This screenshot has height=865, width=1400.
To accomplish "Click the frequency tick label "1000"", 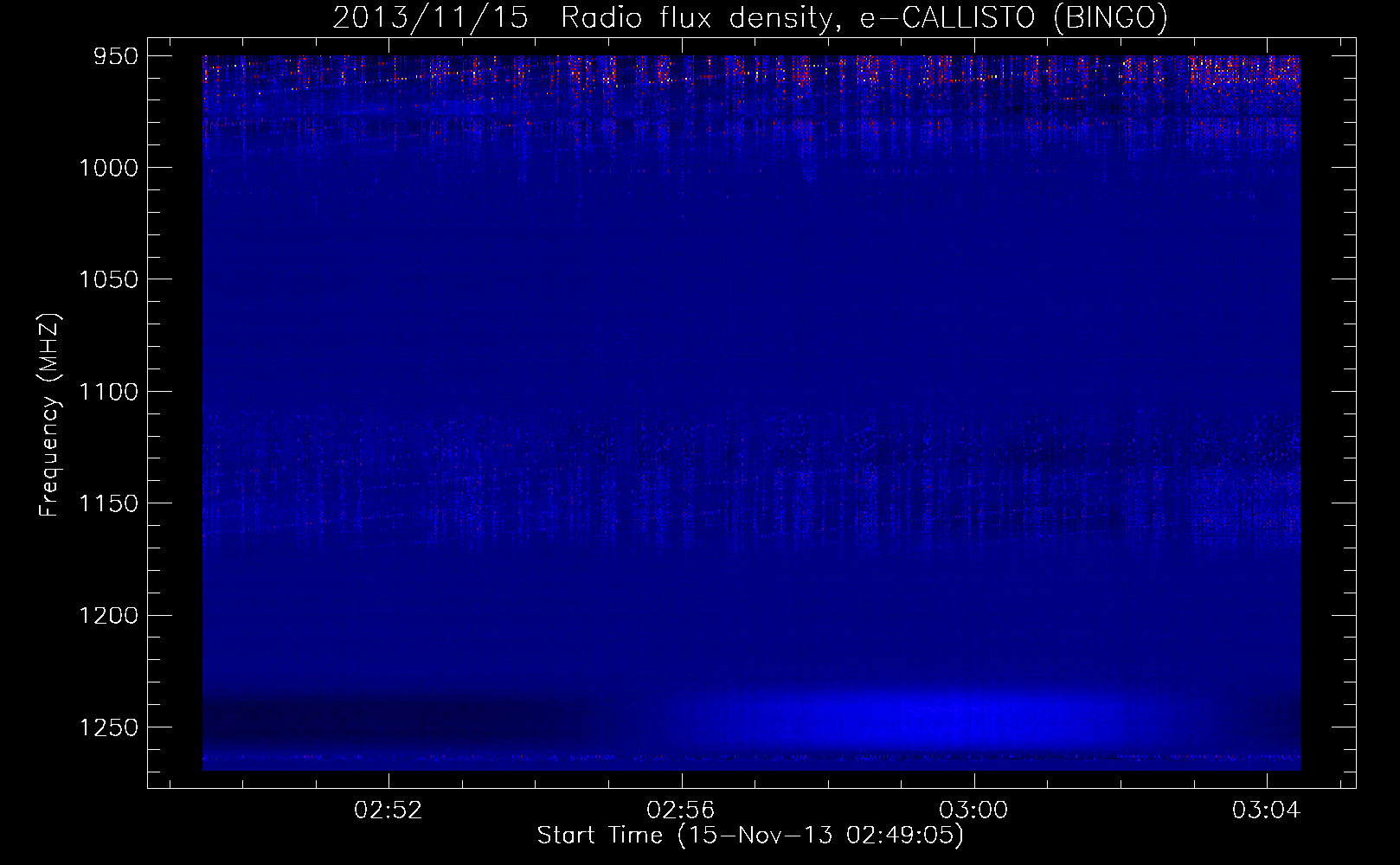I will [x=108, y=168].
